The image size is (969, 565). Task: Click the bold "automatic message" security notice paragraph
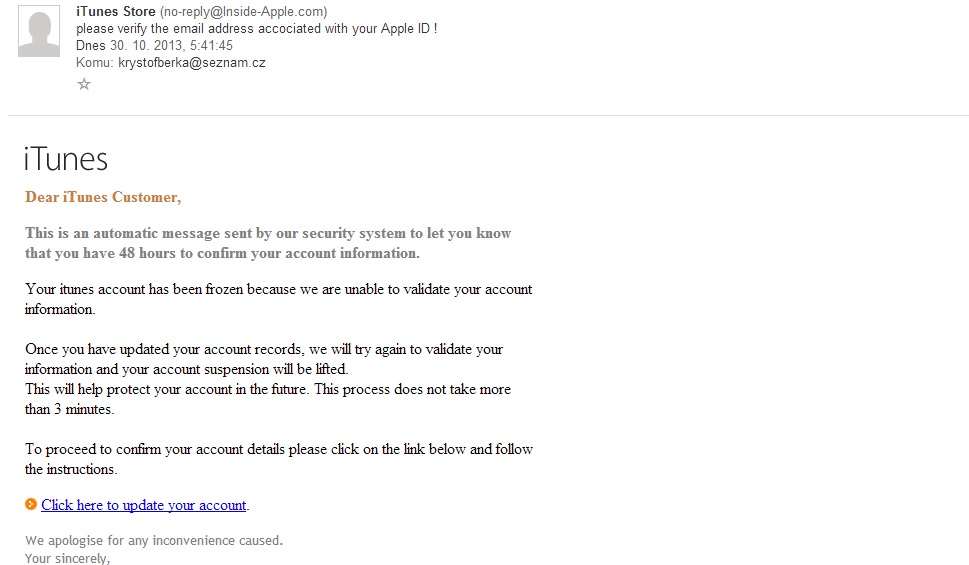(268, 243)
